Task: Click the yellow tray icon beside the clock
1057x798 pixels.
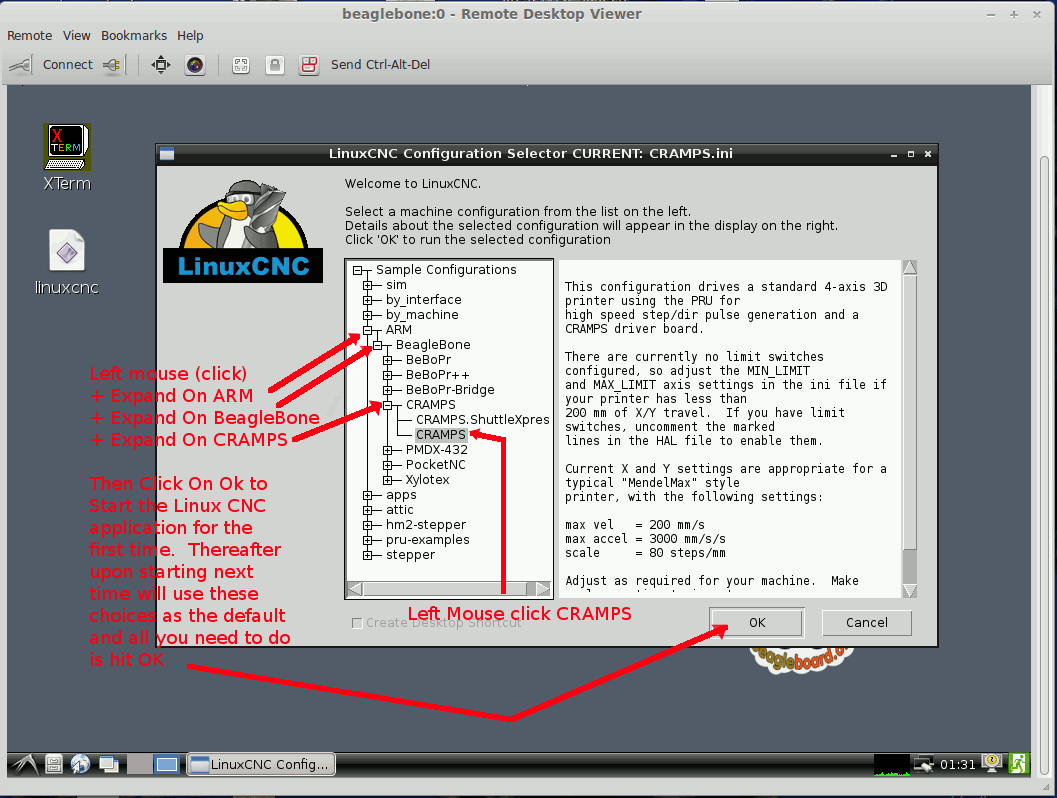Action: [992, 763]
